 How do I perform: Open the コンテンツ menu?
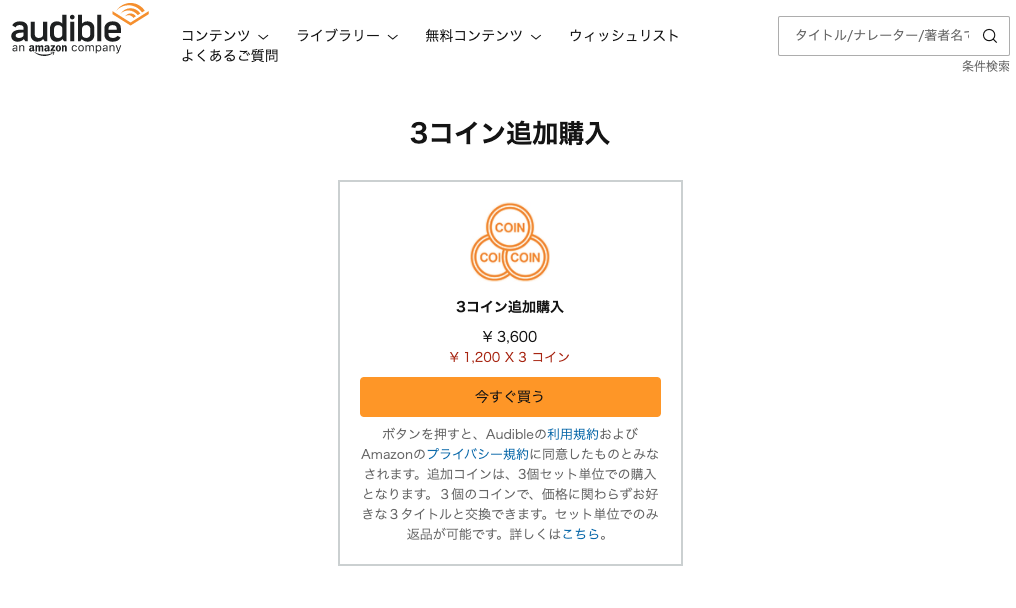[216, 36]
